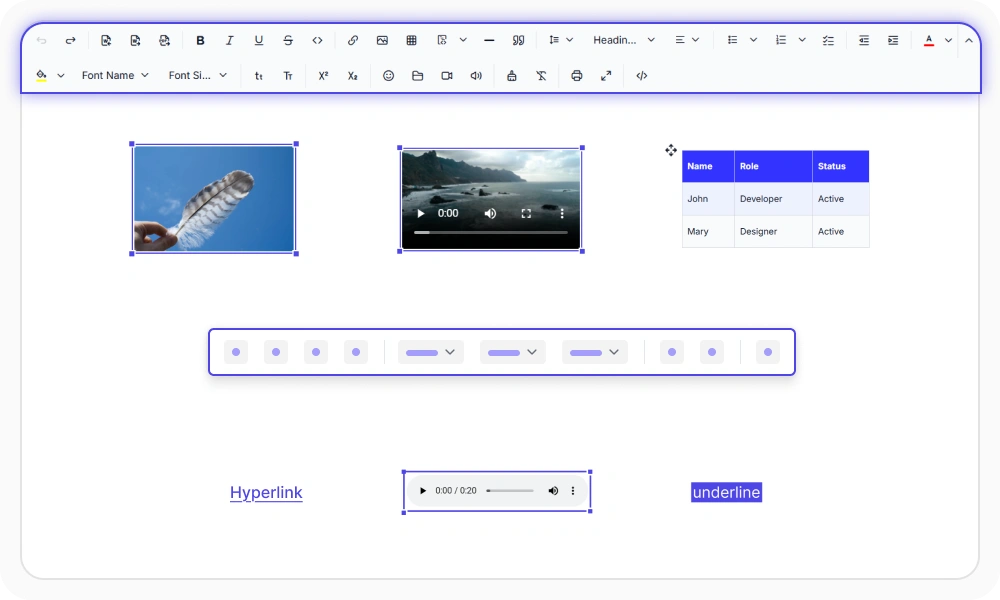Select the format painter brush icon

511,76
